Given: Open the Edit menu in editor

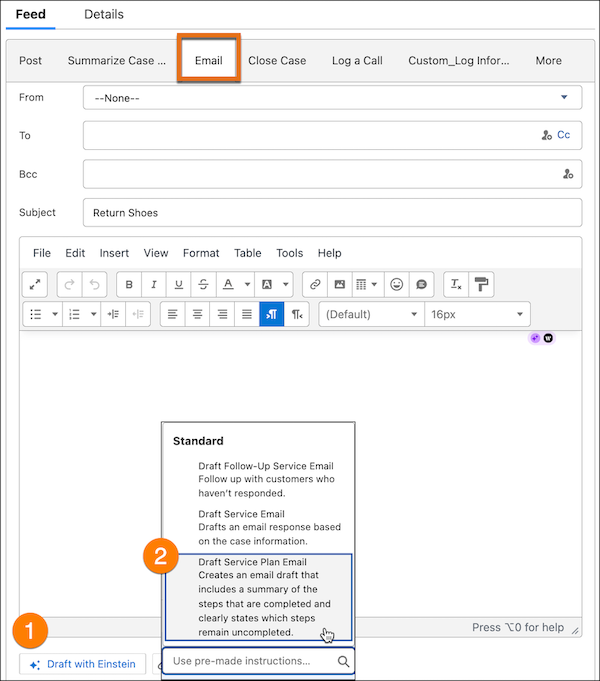Looking at the screenshot, I should 75,253.
